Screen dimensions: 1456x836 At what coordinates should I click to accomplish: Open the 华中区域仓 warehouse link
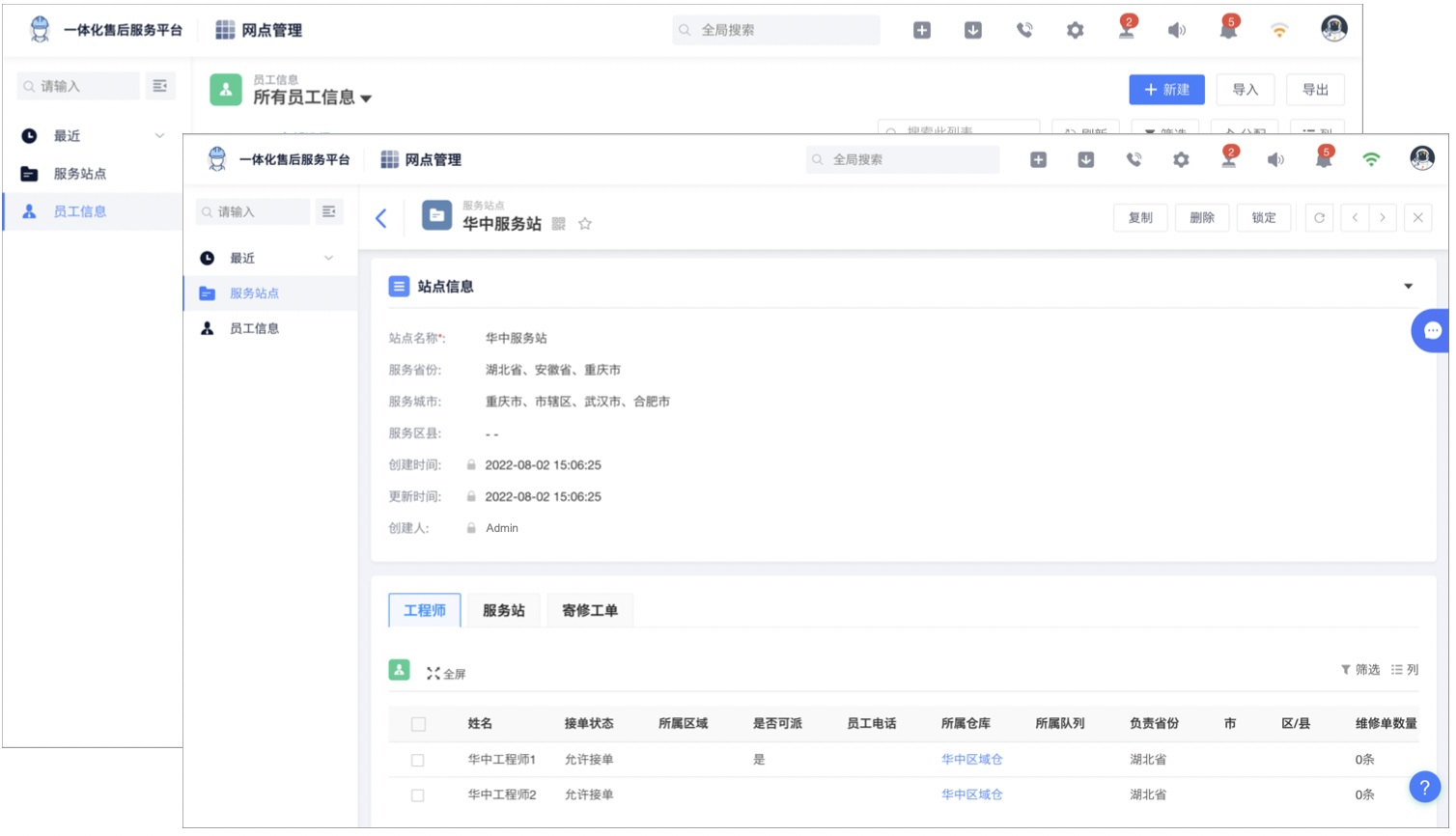pyautogui.click(x=971, y=760)
